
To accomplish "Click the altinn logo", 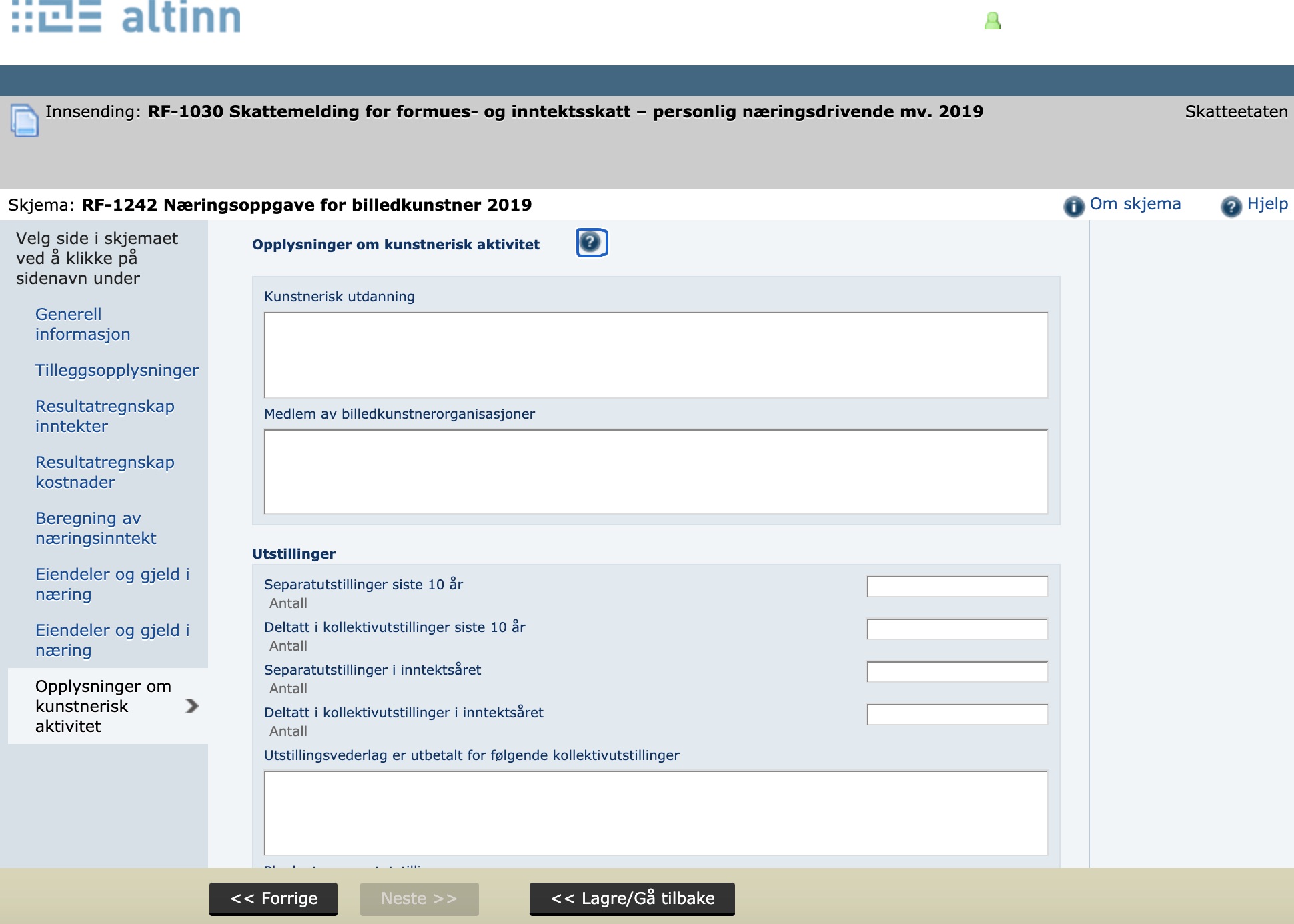I will (127, 17).
